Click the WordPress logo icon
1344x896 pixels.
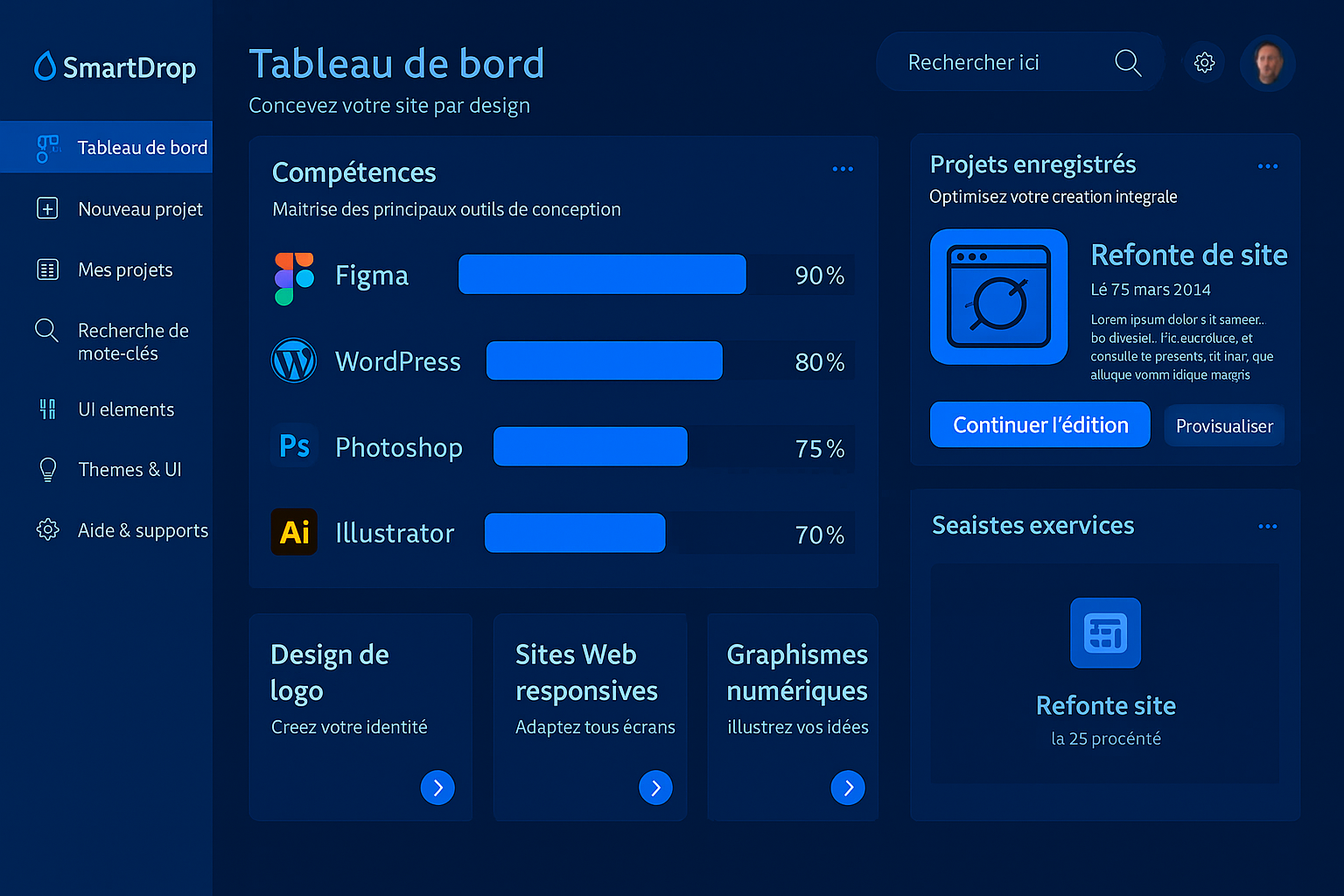click(x=294, y=360)
